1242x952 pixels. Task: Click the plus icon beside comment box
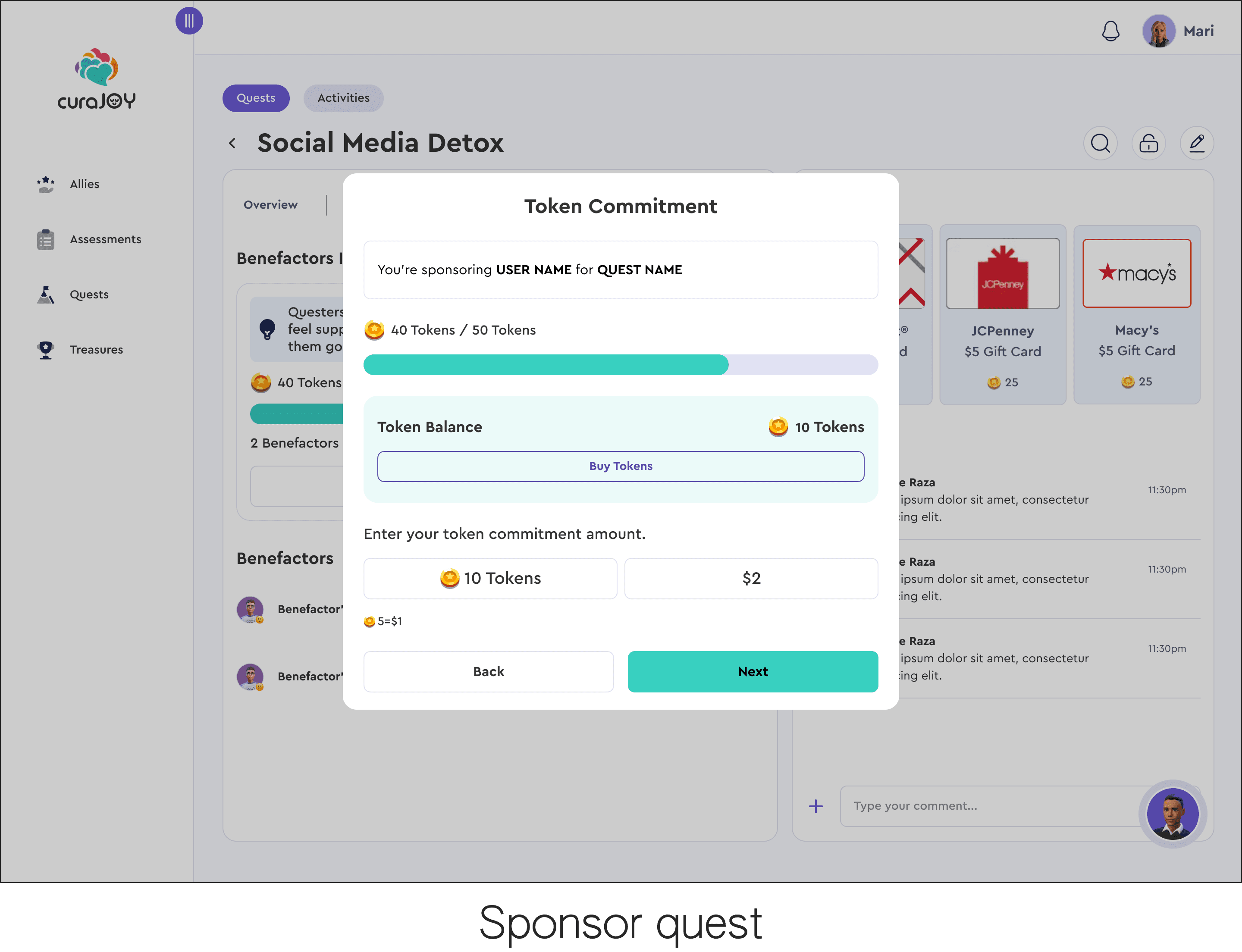pos(816,806)
